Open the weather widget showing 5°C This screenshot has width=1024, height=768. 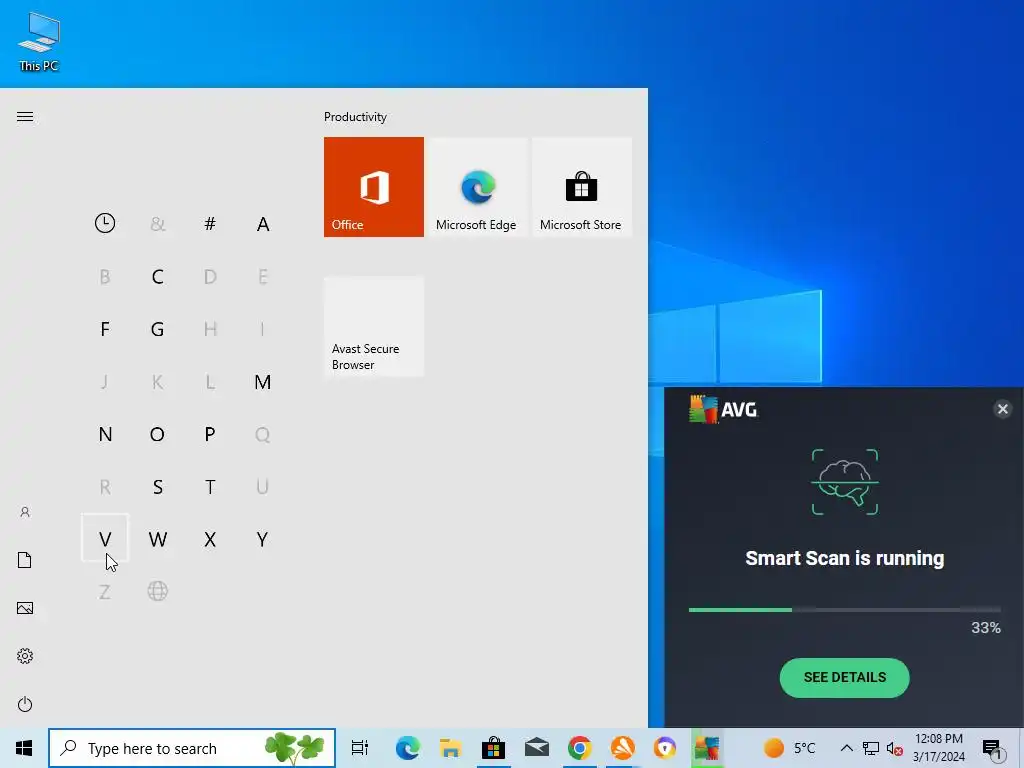pyautogui.click(x=790, y=748)
